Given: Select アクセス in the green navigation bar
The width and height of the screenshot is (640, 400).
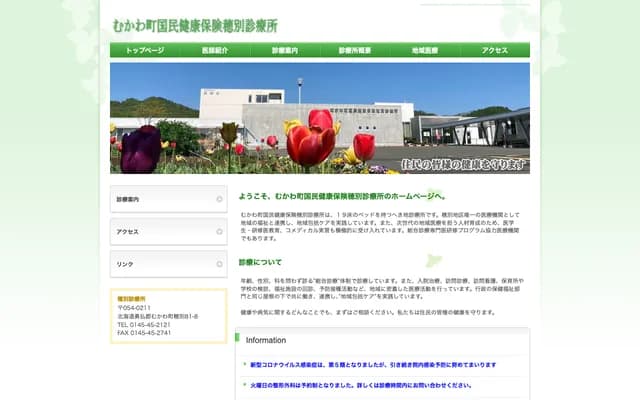Looking at the screenshot, I should click(495, 50).
